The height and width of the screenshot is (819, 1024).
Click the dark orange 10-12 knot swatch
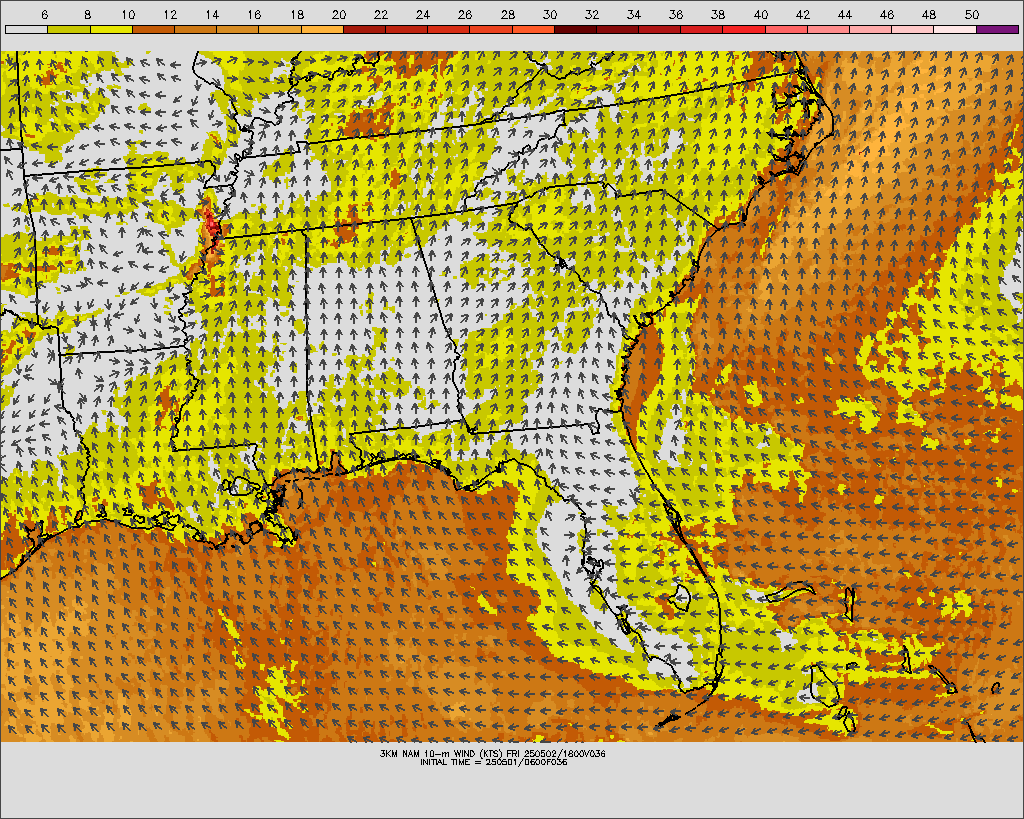(x=153, y=29)
